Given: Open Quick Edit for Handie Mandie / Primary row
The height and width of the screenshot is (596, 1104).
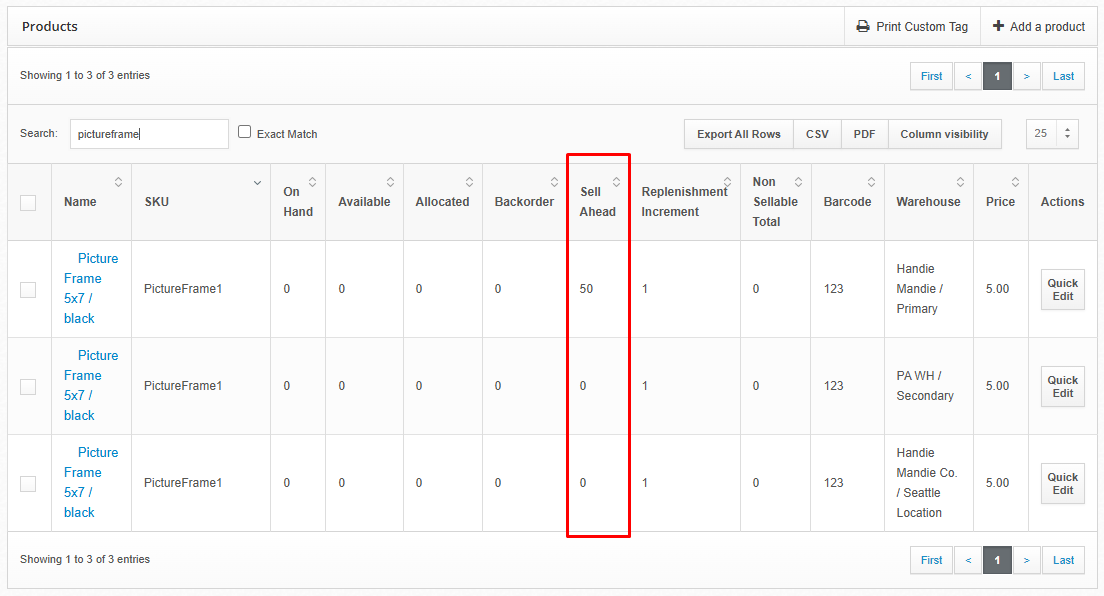Looking at the screenshot, I should pos(1062,289).
